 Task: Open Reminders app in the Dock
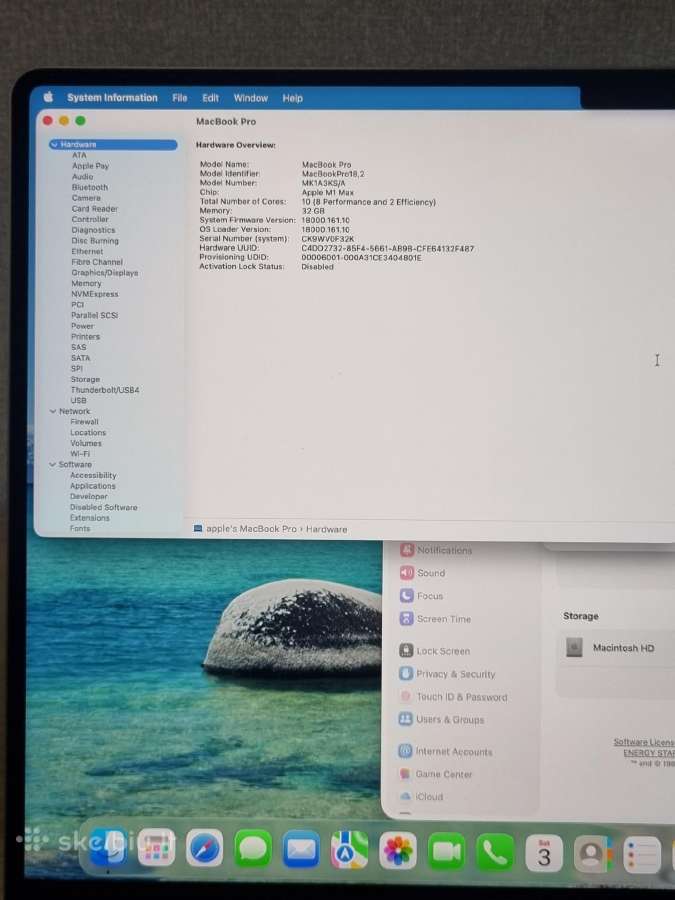click(x=642, y=855)
